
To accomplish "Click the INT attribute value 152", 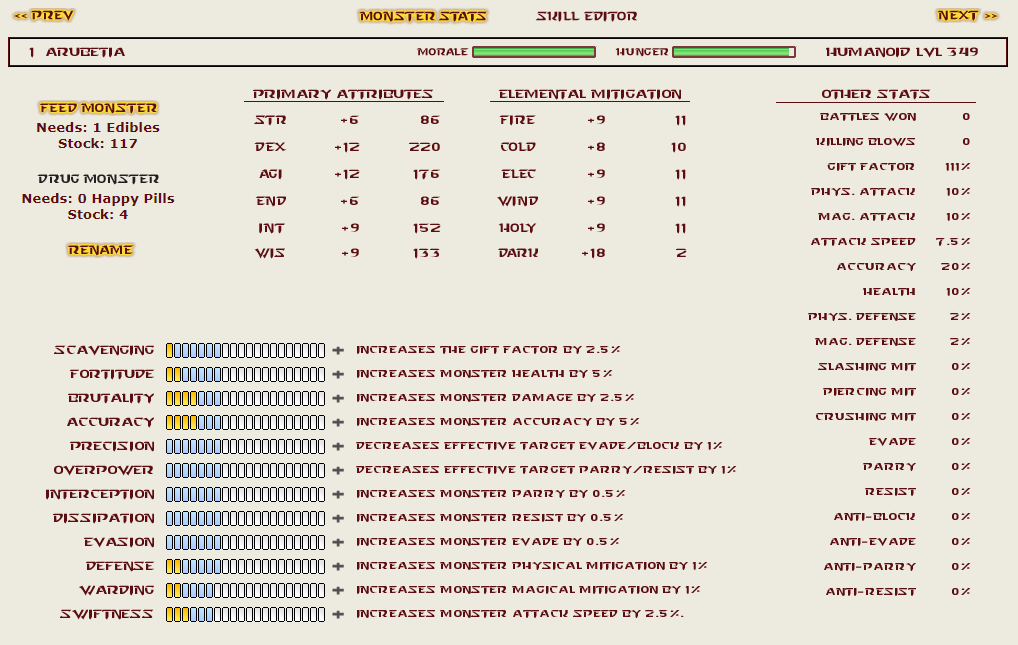I will click(x=427, y=228).
